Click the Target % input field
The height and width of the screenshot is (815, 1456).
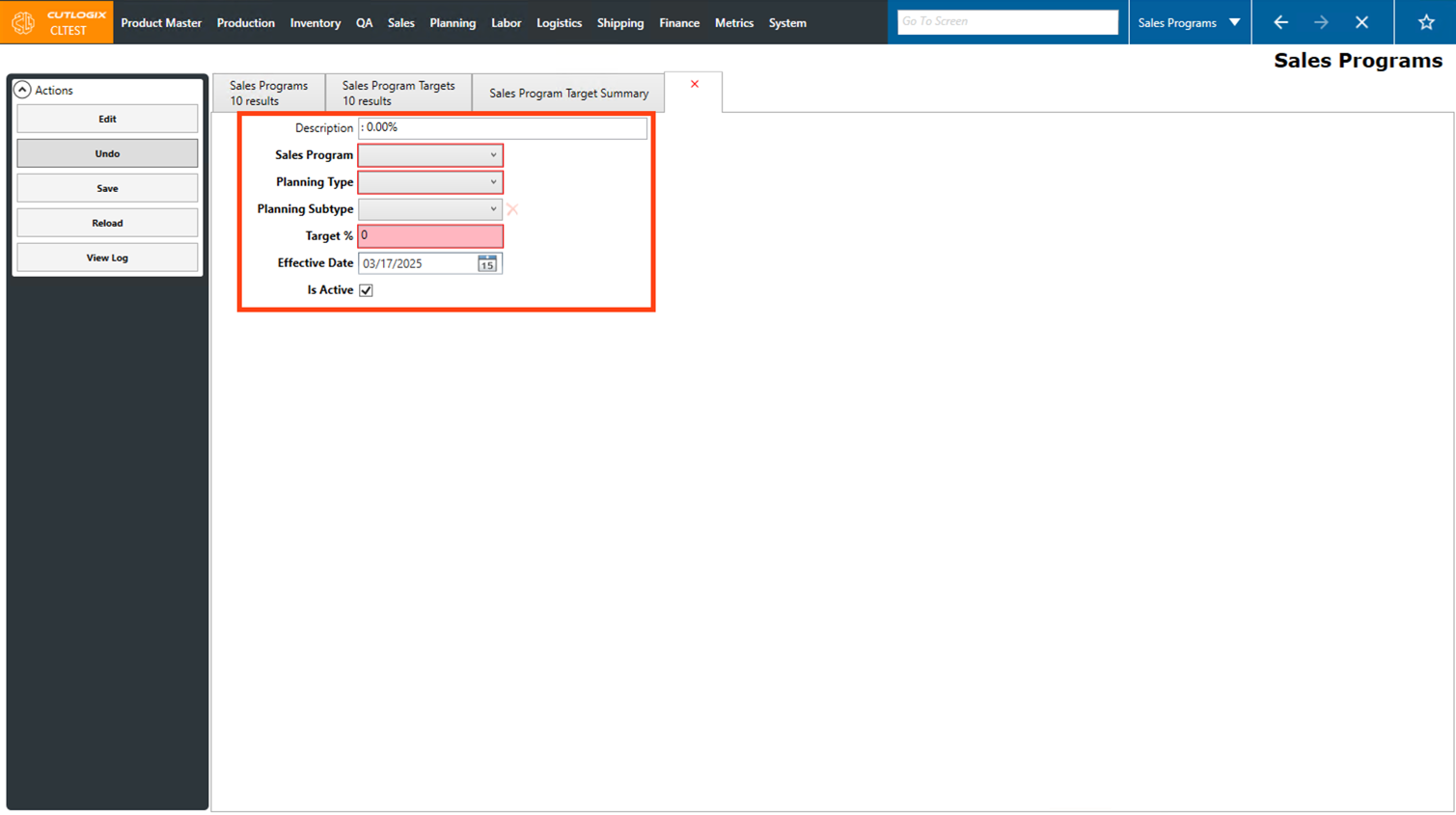click(x=430, y=236)
